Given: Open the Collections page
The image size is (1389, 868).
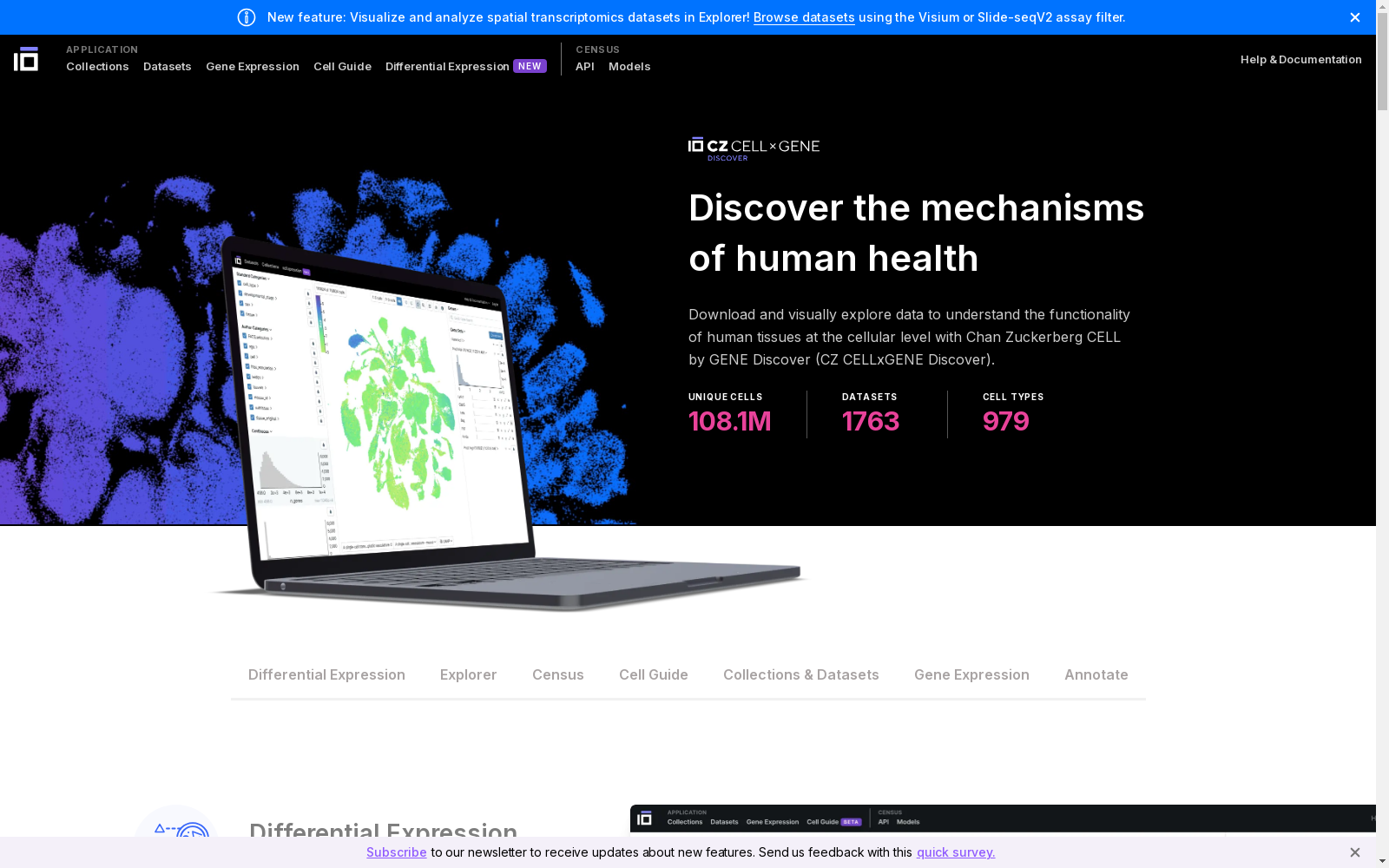Looking at the screenshot, I should (97, 67).
